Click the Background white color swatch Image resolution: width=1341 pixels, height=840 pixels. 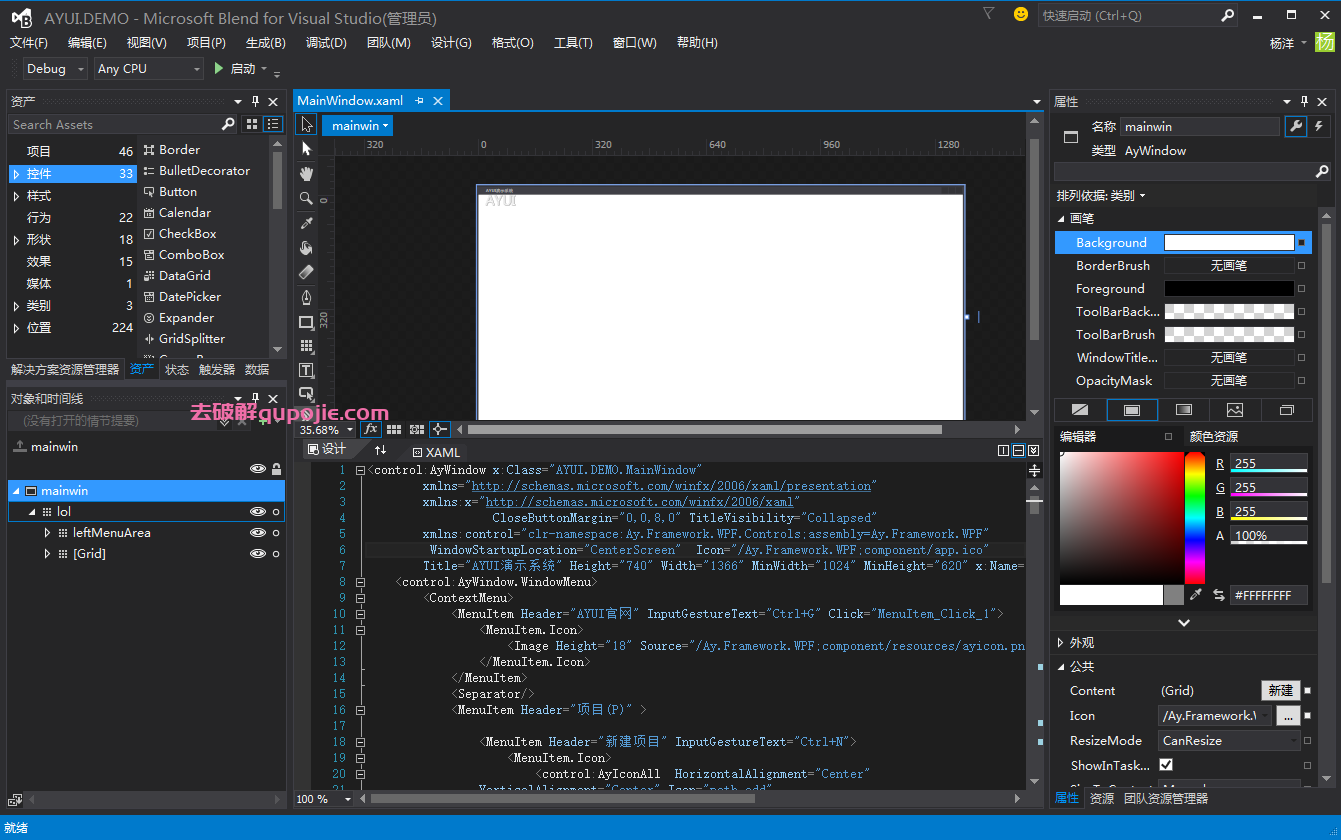point(1229,243)
